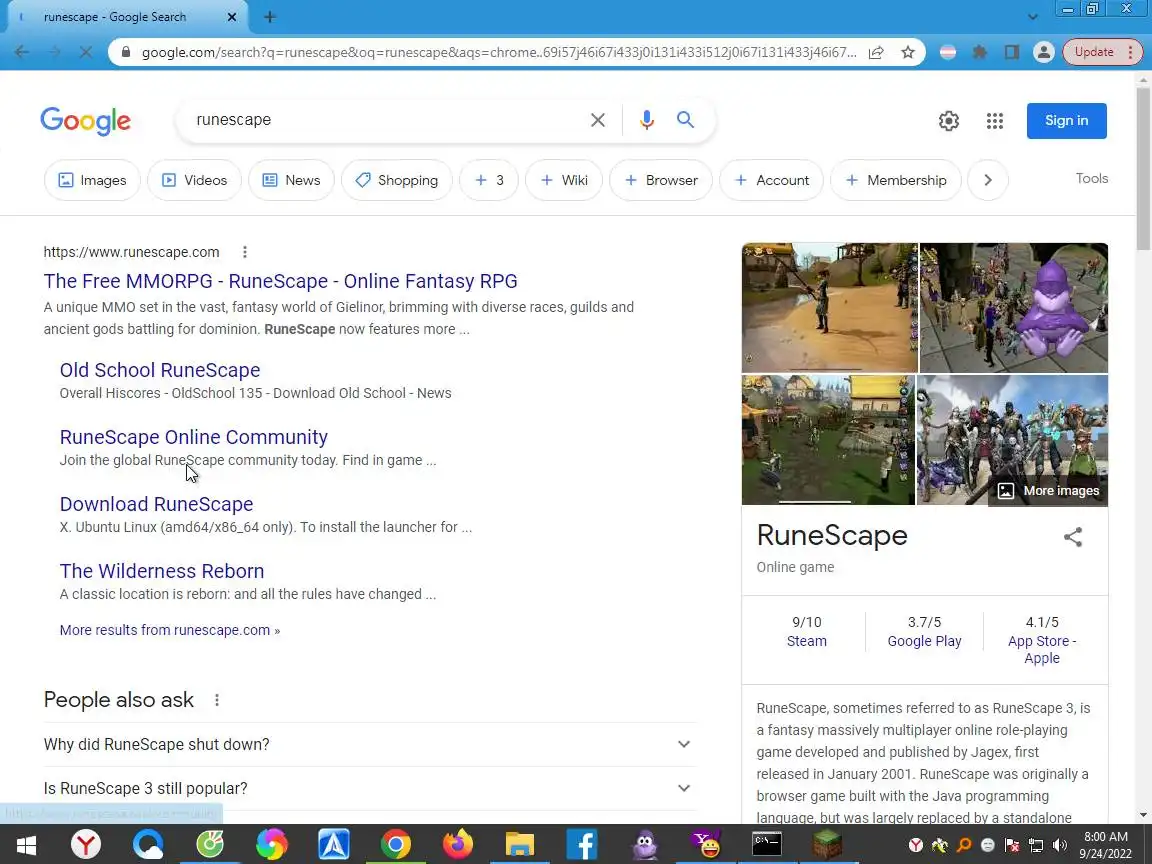
Task: Open RuneScape Online Community link
Action: (193, 436)
